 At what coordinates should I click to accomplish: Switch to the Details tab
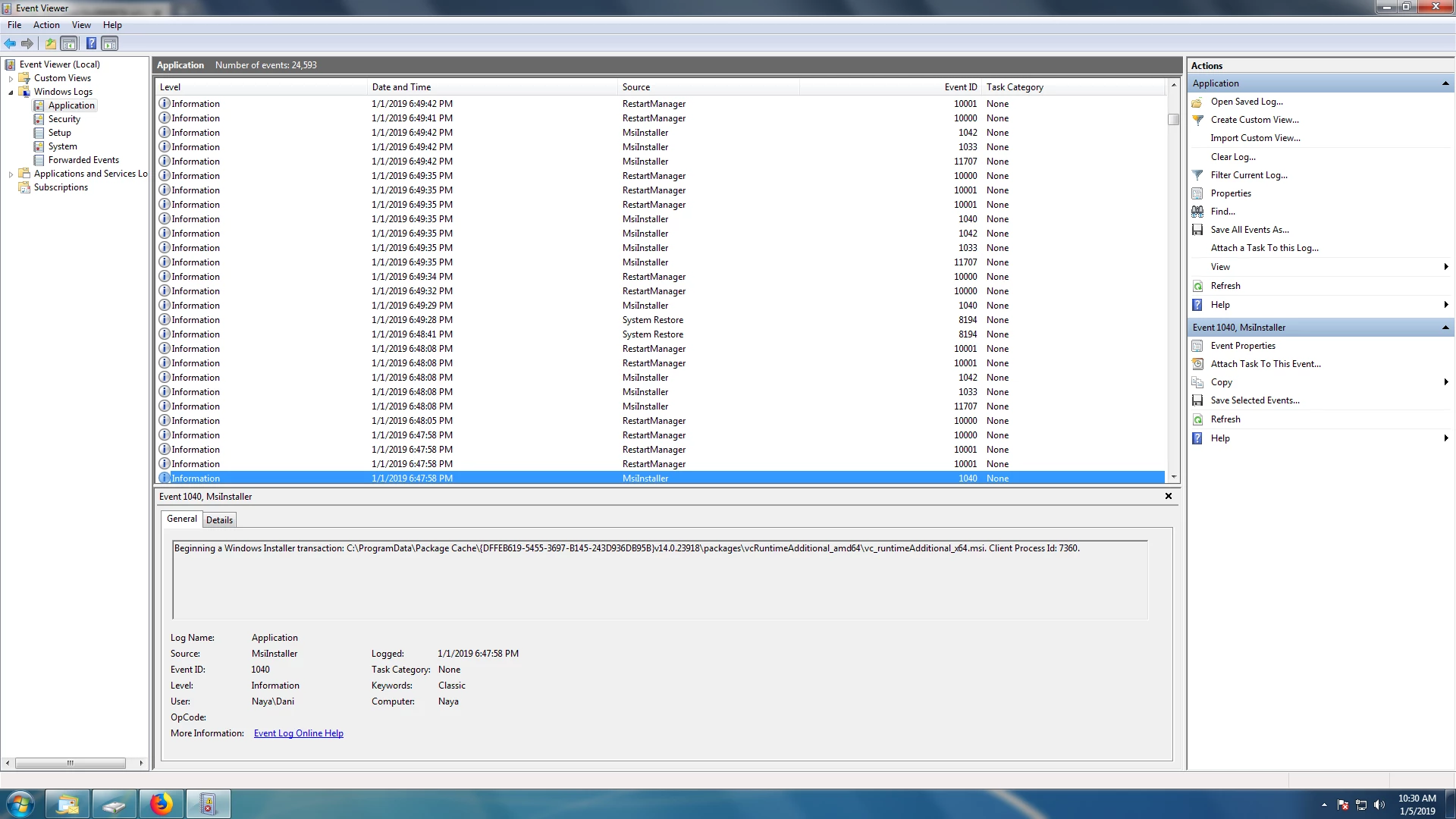click(219, 520)
